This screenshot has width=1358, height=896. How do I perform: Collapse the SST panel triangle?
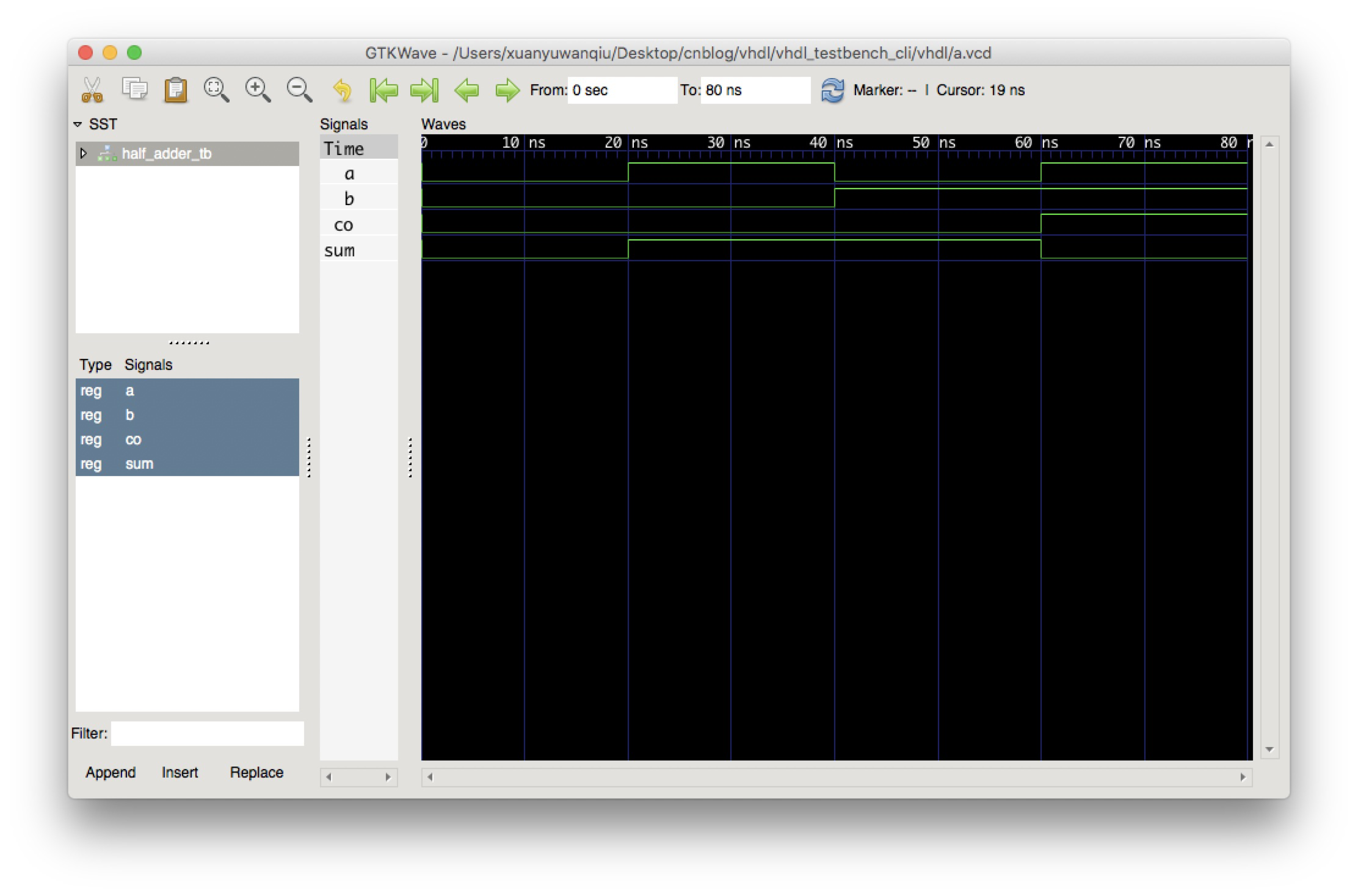78,124
